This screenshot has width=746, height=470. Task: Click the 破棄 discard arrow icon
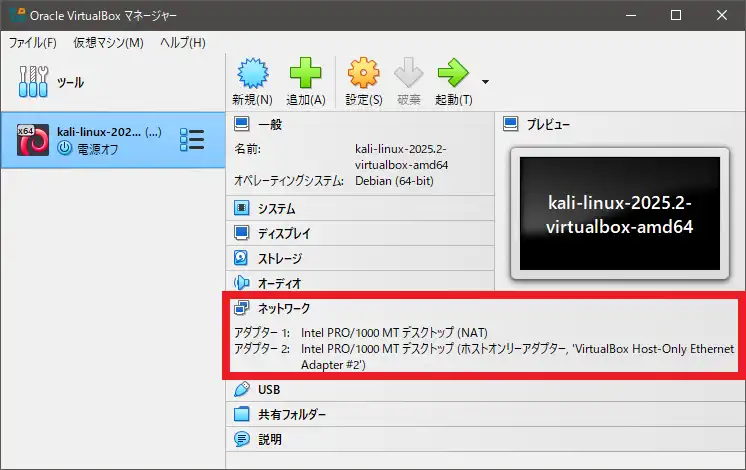(x=409, y=73)
